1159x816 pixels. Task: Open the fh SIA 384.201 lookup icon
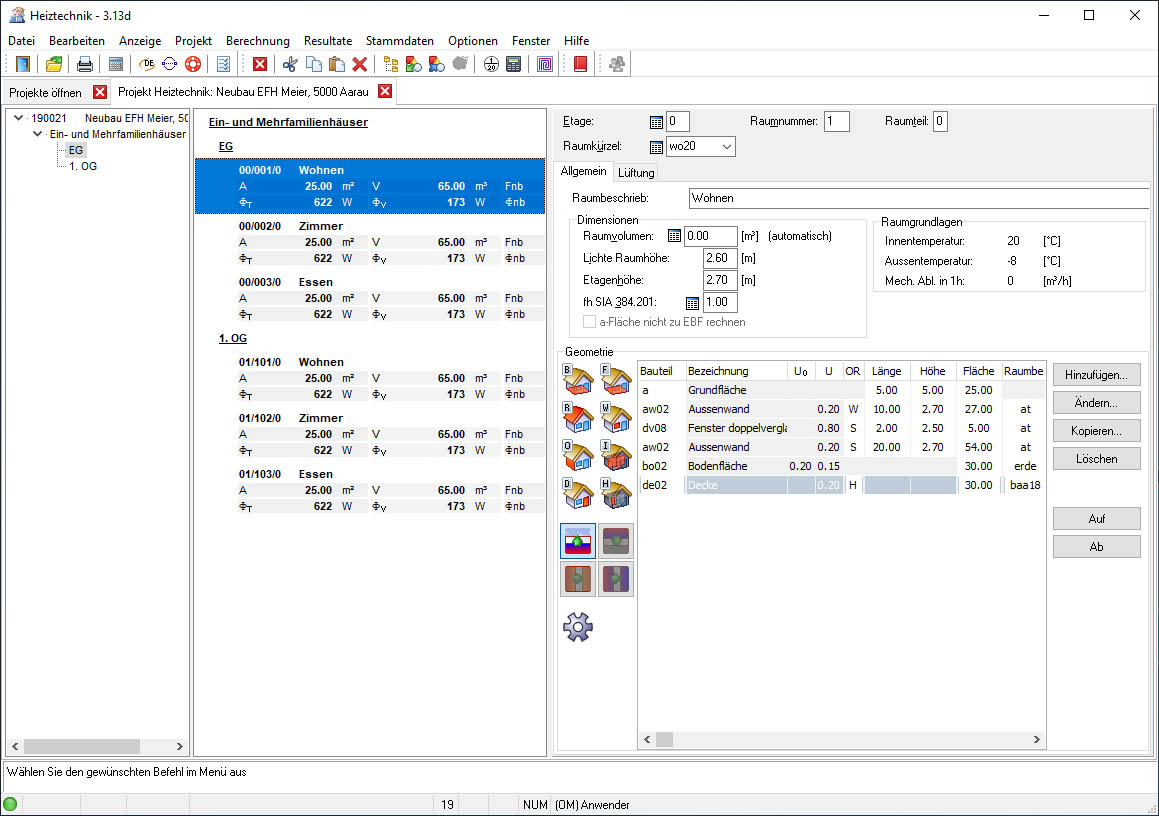point(692,303)
